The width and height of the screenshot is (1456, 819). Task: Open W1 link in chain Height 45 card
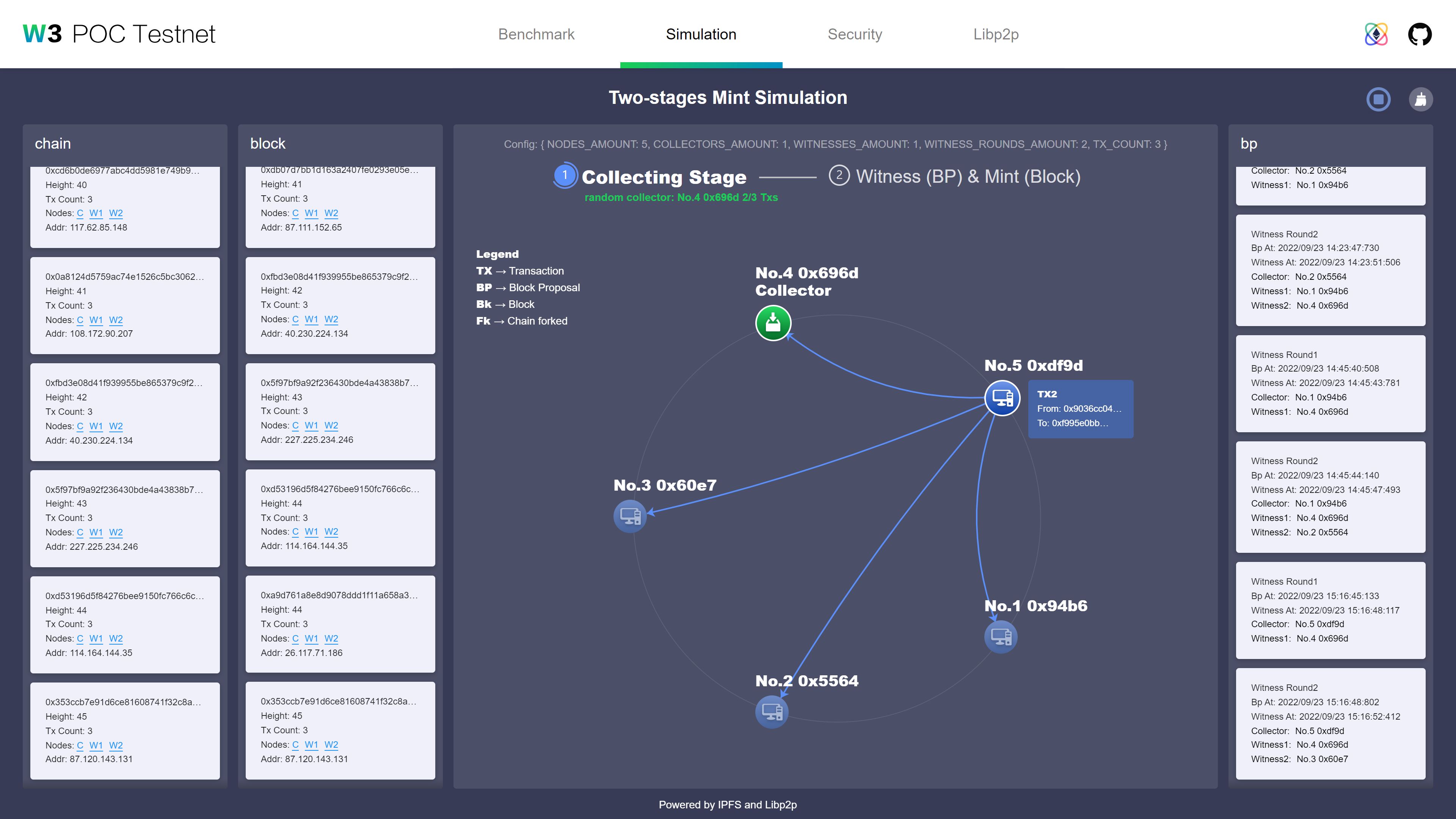click(96, 745)
